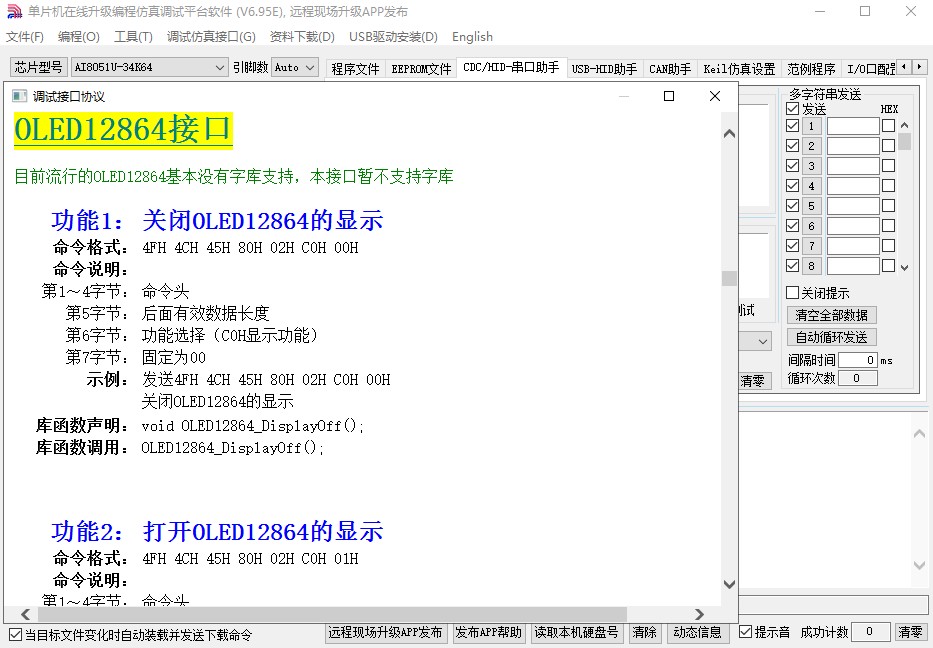Open the Keil仿真设置 tab
This screenshot has height=648, width=933.
tap(739, 69)
